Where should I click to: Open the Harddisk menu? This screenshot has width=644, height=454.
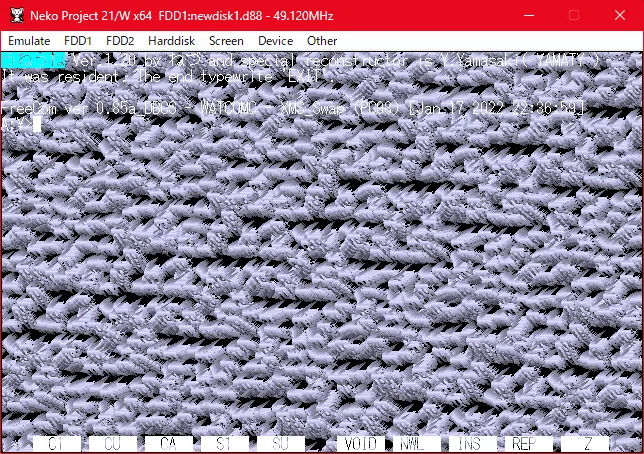point(171,41)
